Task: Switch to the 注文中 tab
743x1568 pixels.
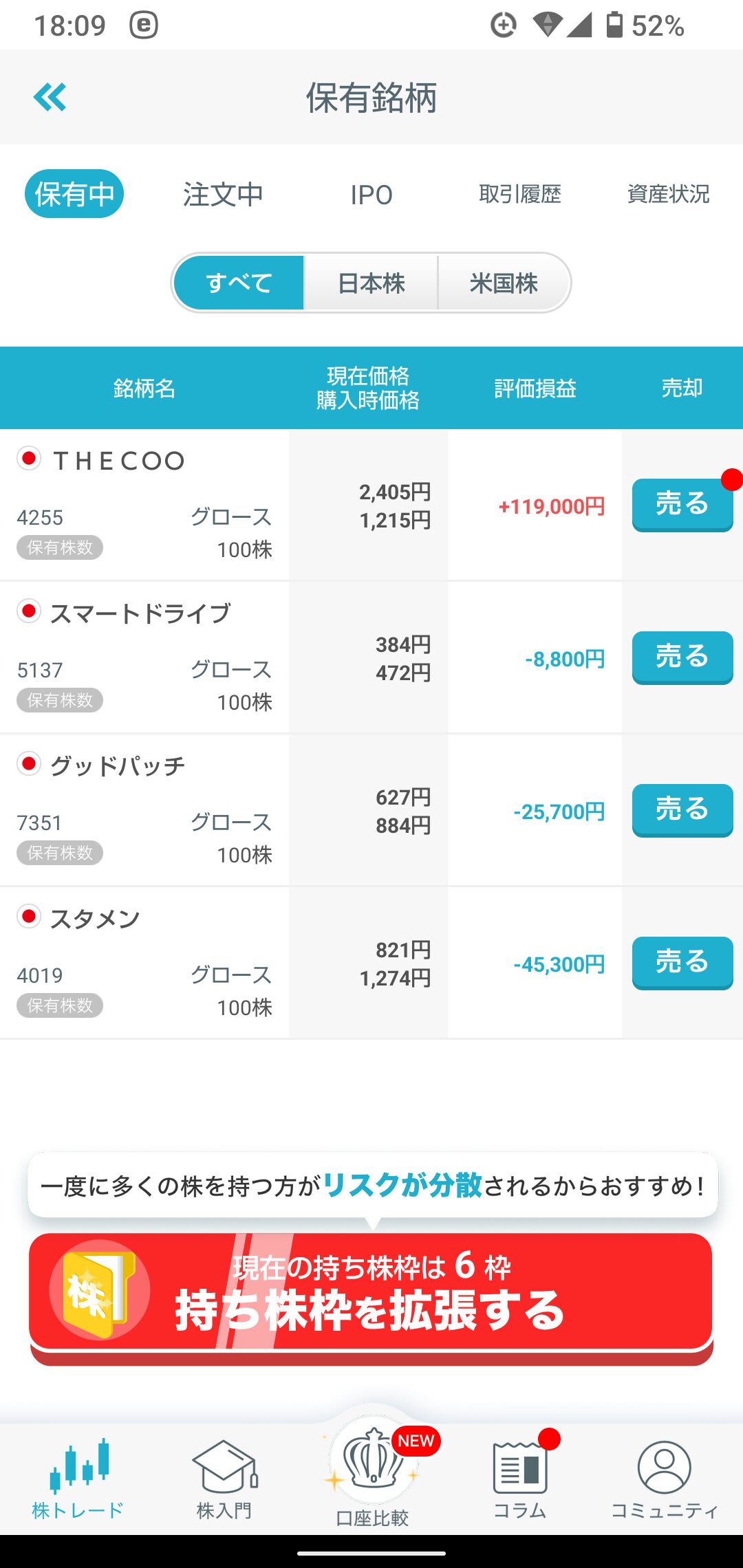Action: 223,195
